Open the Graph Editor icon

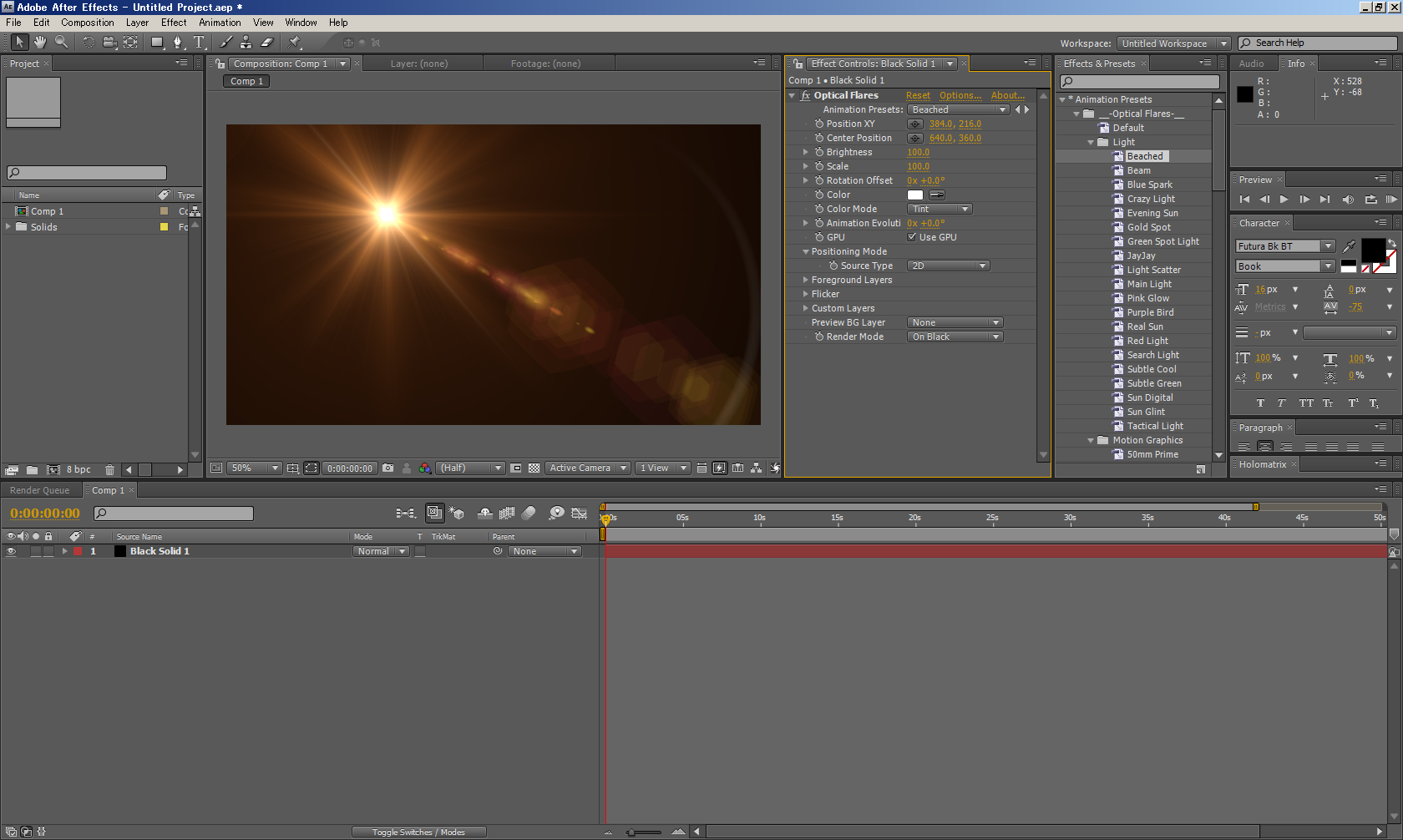point(580,513)
